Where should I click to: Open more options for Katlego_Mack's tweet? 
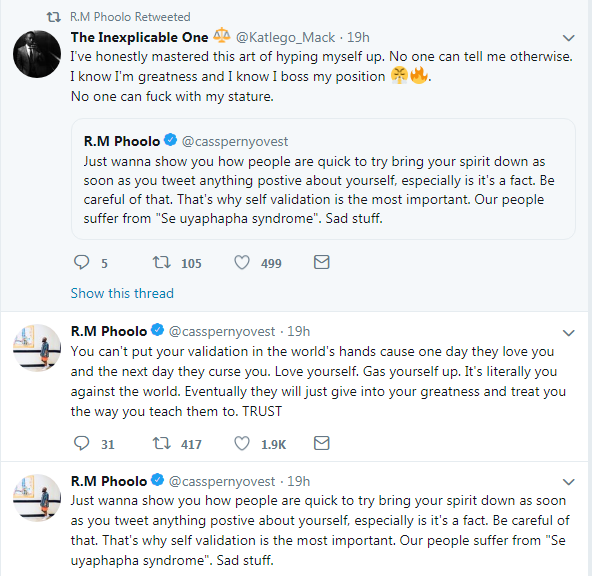click(568, 38)
